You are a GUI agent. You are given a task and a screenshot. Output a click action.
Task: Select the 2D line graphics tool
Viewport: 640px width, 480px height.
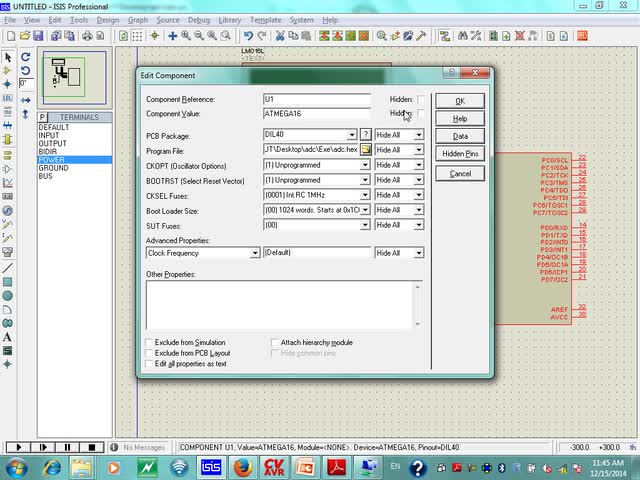[x=7, y=268]
